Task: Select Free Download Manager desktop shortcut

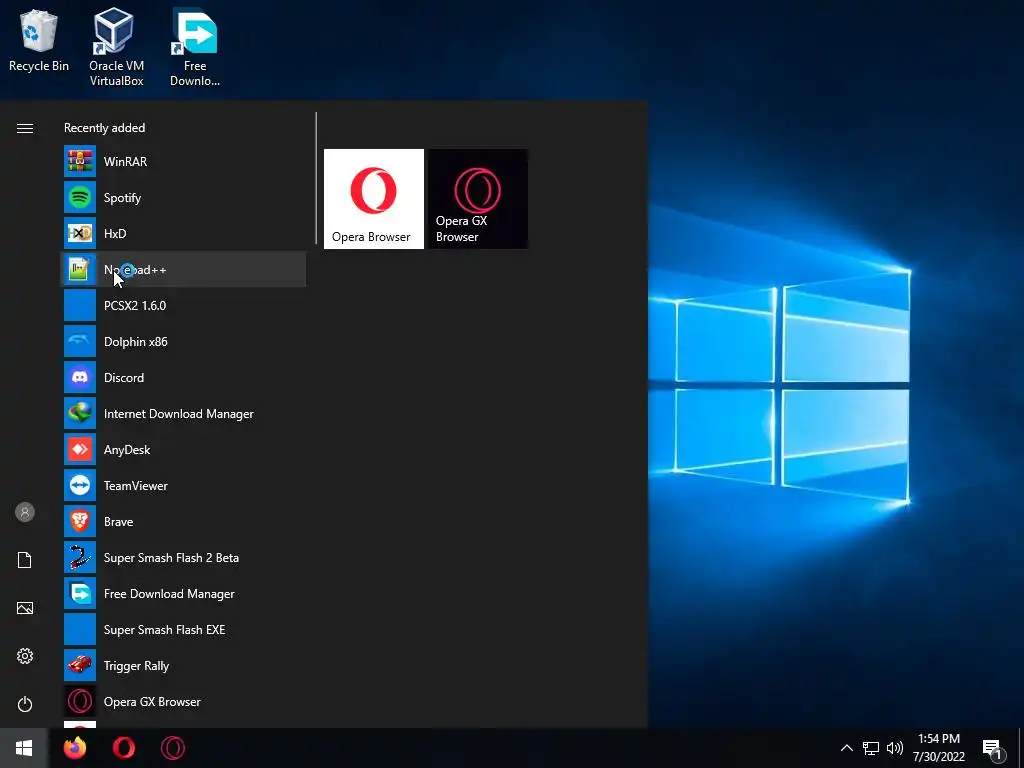Action: [x=195, y=47]
